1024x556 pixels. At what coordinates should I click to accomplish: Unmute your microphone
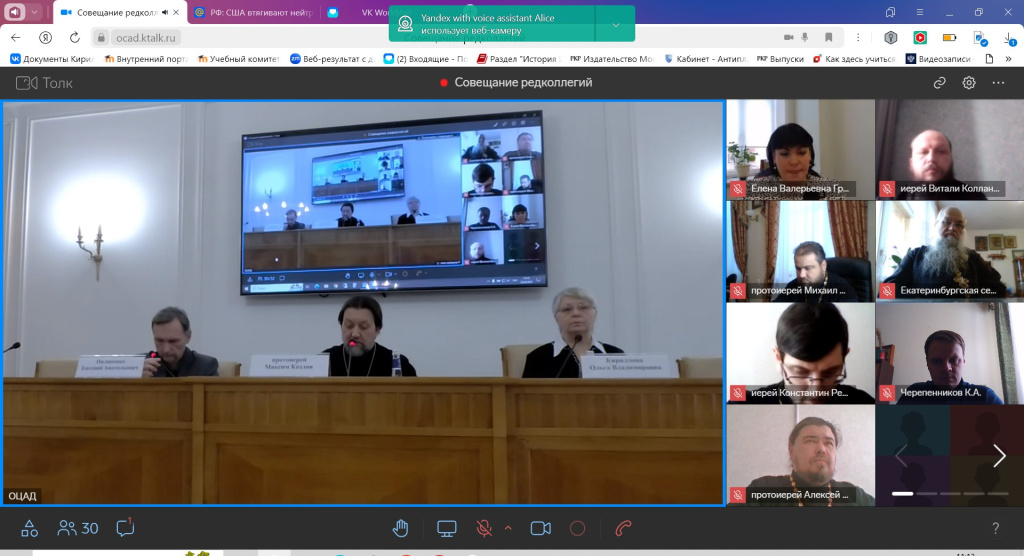[x=485, y=528]
